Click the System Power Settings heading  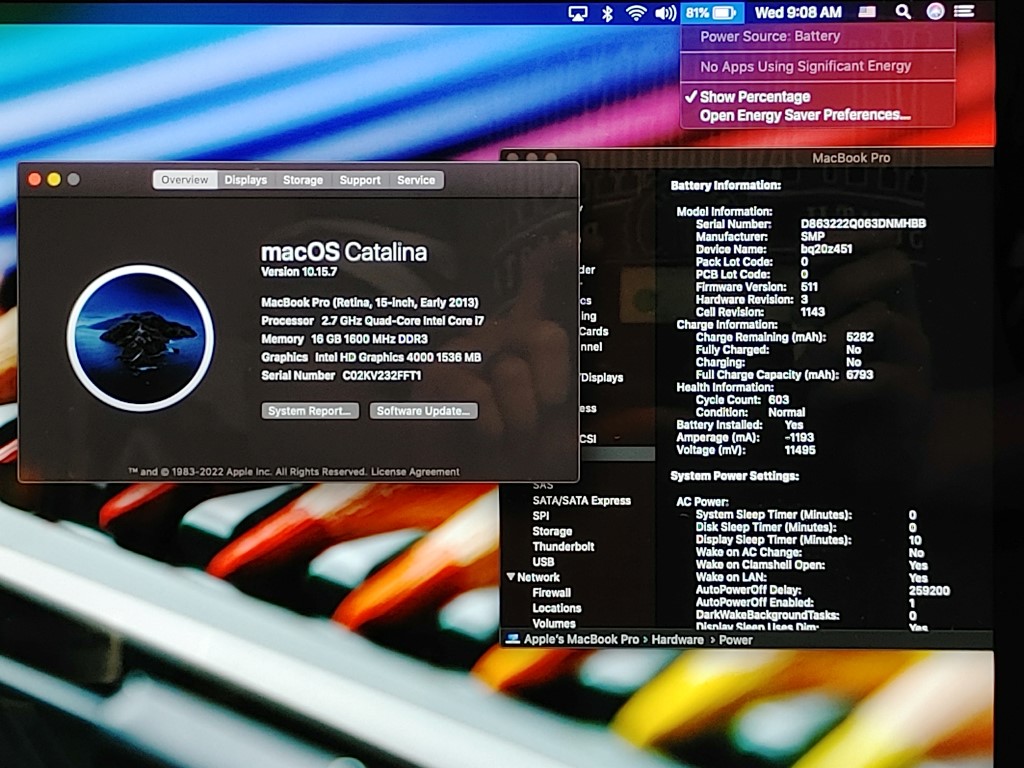[x=735, y=476]
